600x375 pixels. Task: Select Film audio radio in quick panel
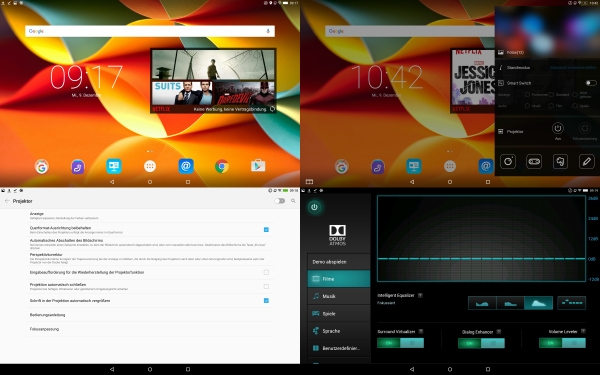(551, 106)
